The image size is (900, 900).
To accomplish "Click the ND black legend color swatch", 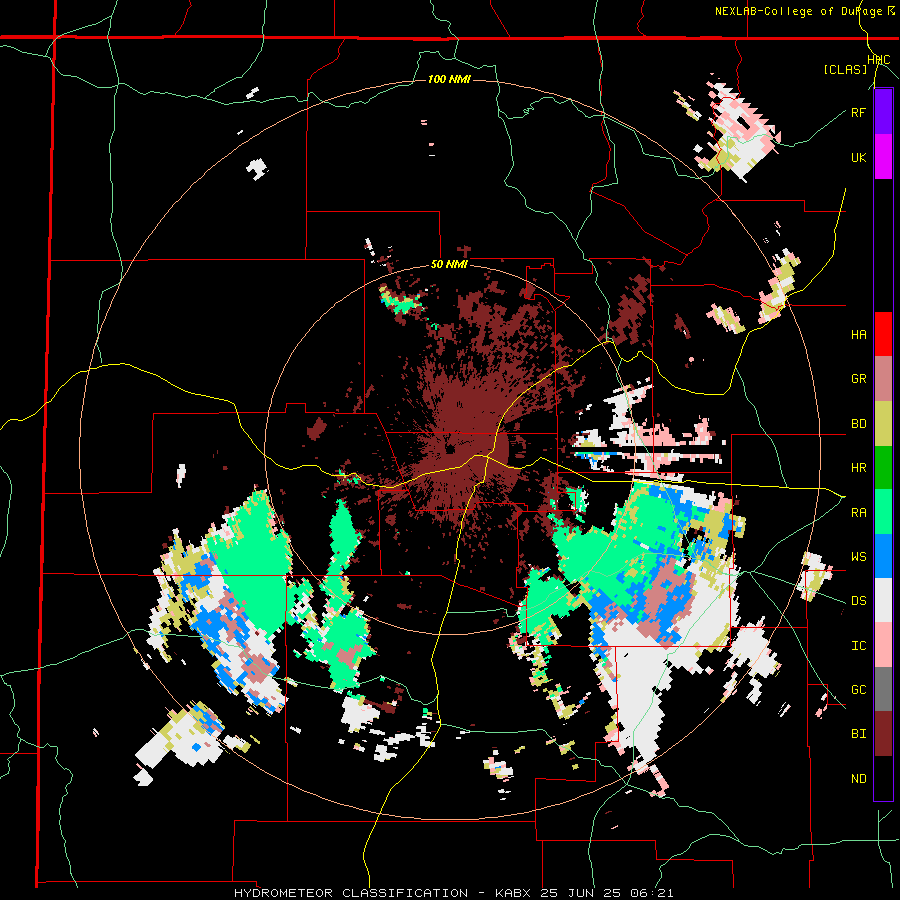I will [883, 778].
